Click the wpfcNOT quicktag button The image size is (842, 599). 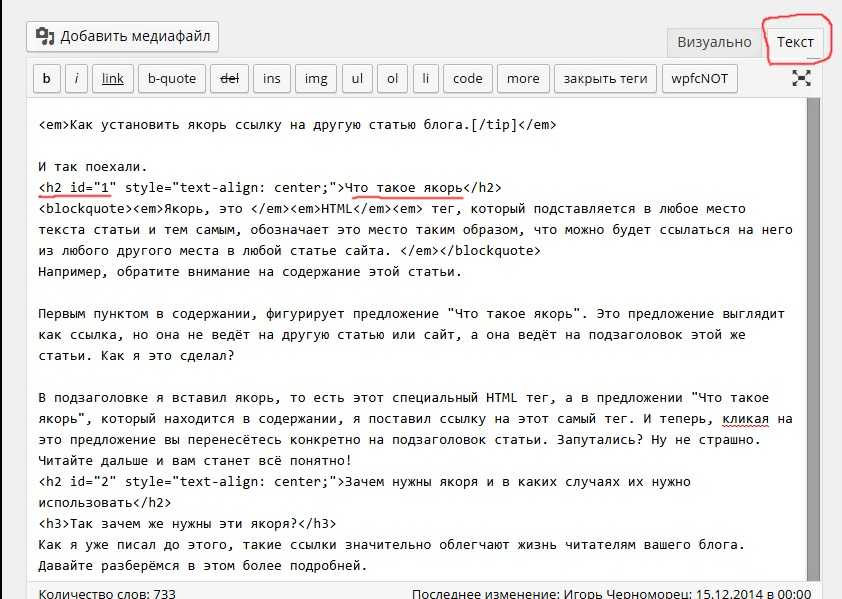pyautogui.click(x=700, y=78)
